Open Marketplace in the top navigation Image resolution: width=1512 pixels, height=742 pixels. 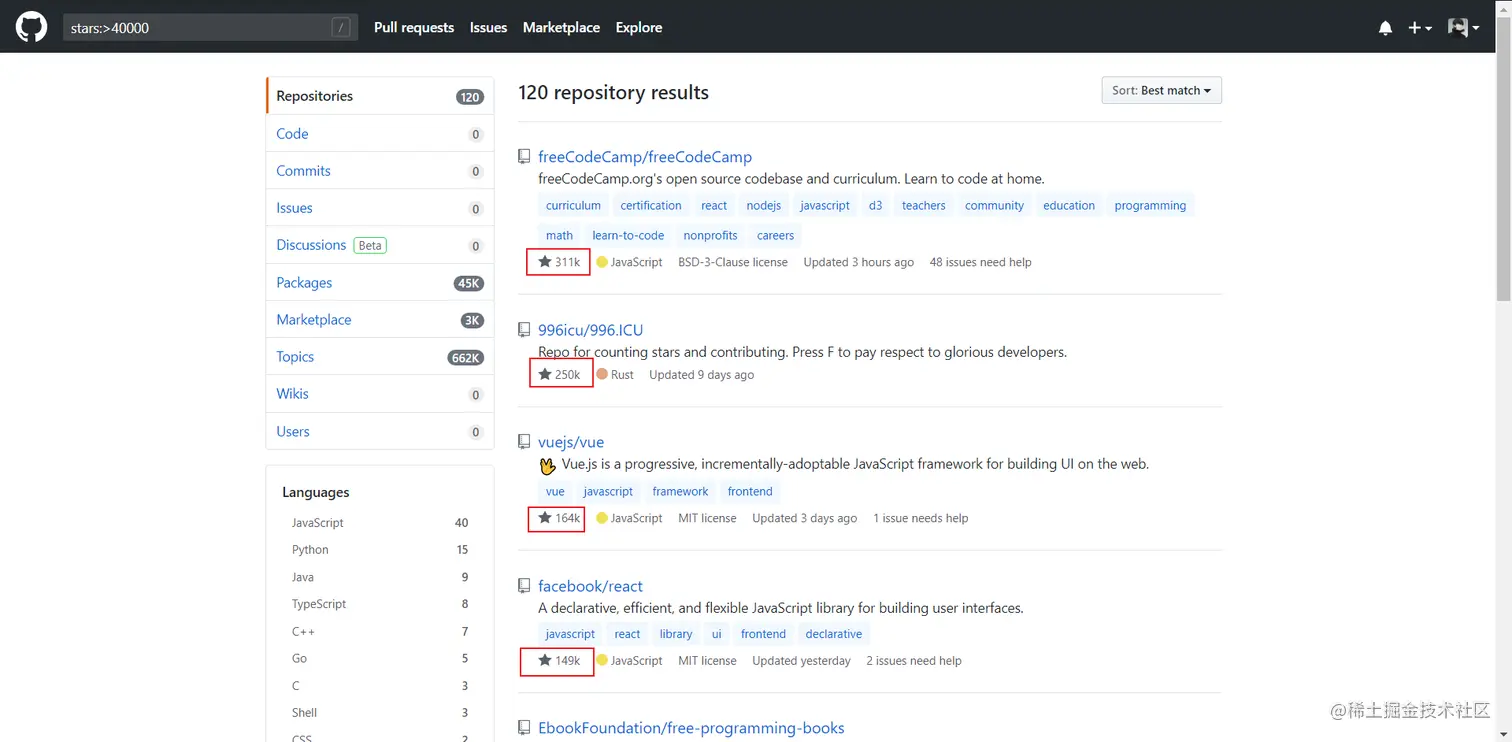[561, 28]
